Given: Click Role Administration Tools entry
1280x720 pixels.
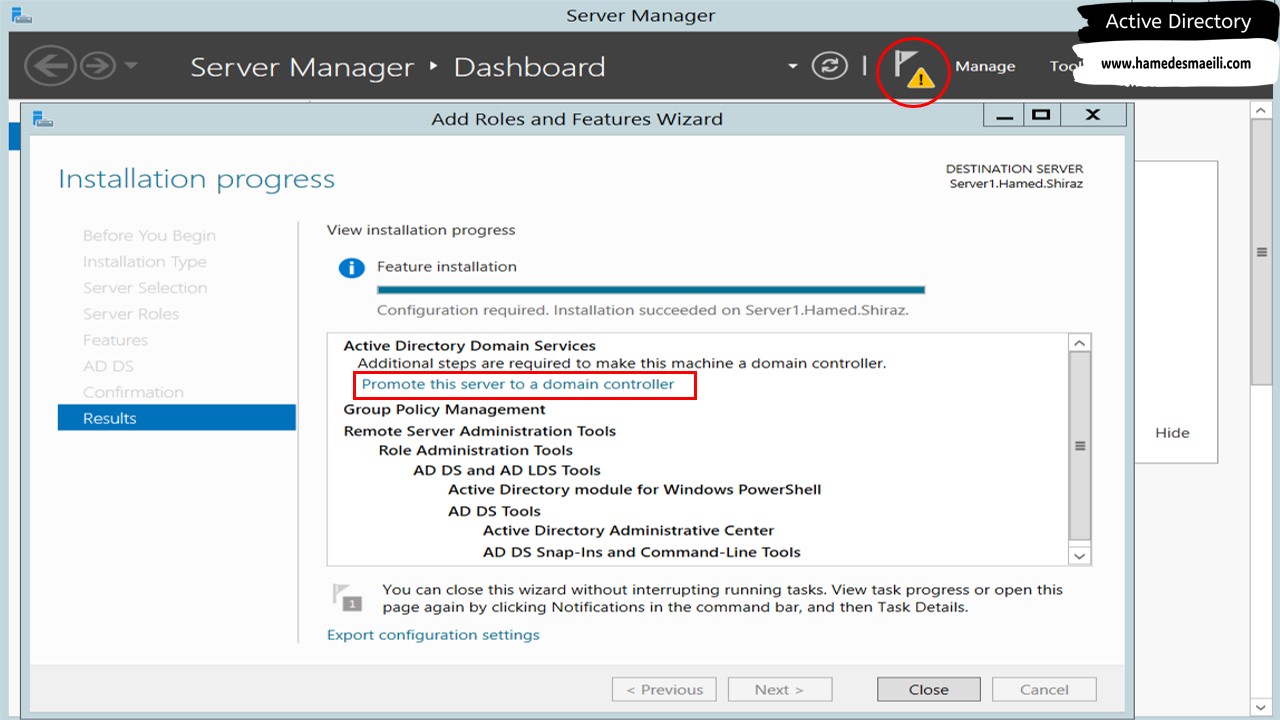Looking at the screenshot, I should click(x=475, y=451).
